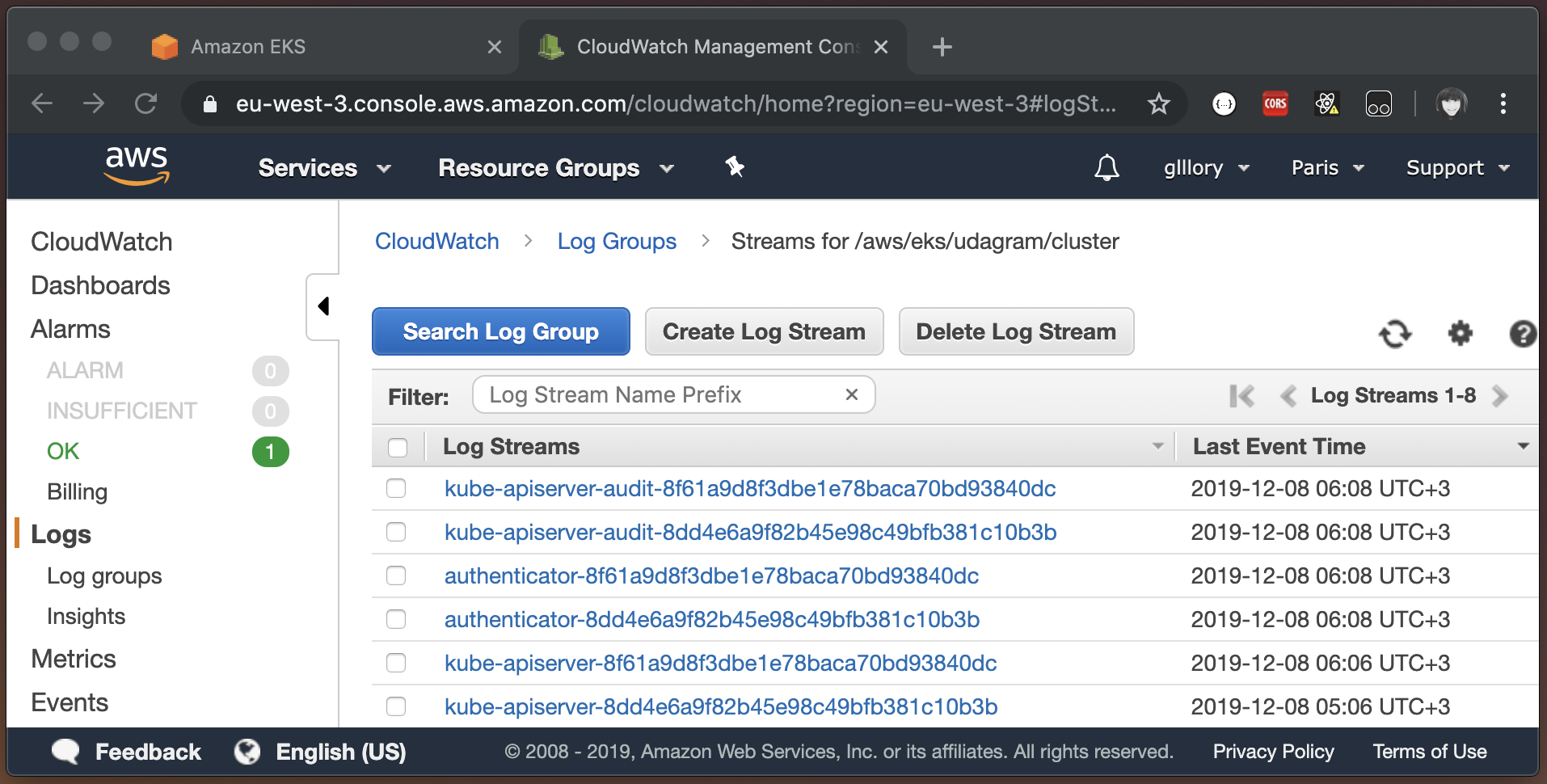Image resolution: width=1547 pixels, height=784 pixels.
Task: Check kube-apiserver-8f61a9d8f3dbe1e78baca70bd93840dc stream checkbox
Action: point(396,663)
